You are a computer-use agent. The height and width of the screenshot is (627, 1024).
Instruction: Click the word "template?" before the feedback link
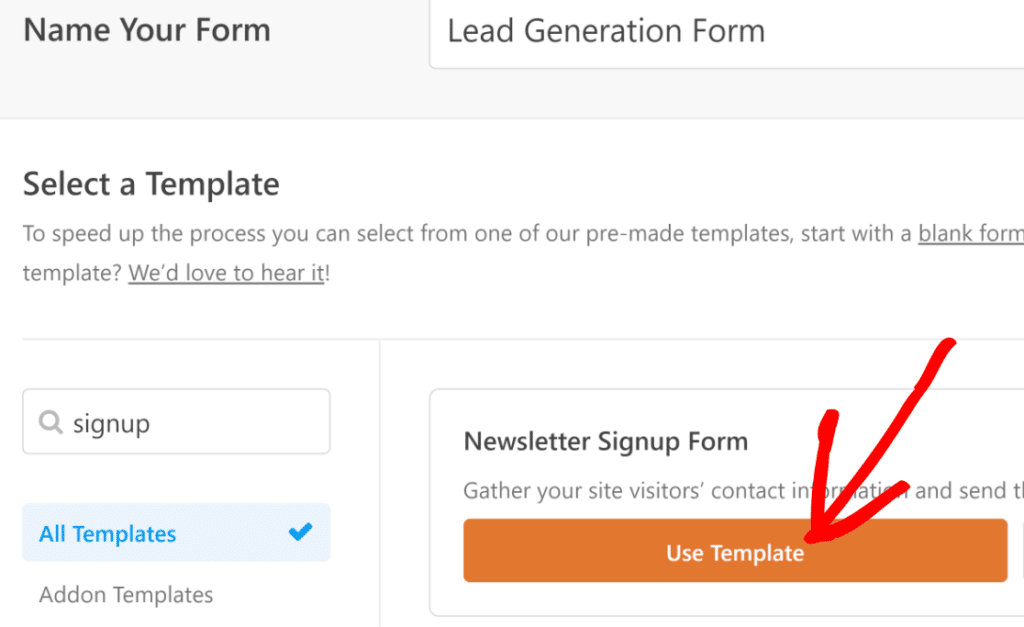coord(71,273)
